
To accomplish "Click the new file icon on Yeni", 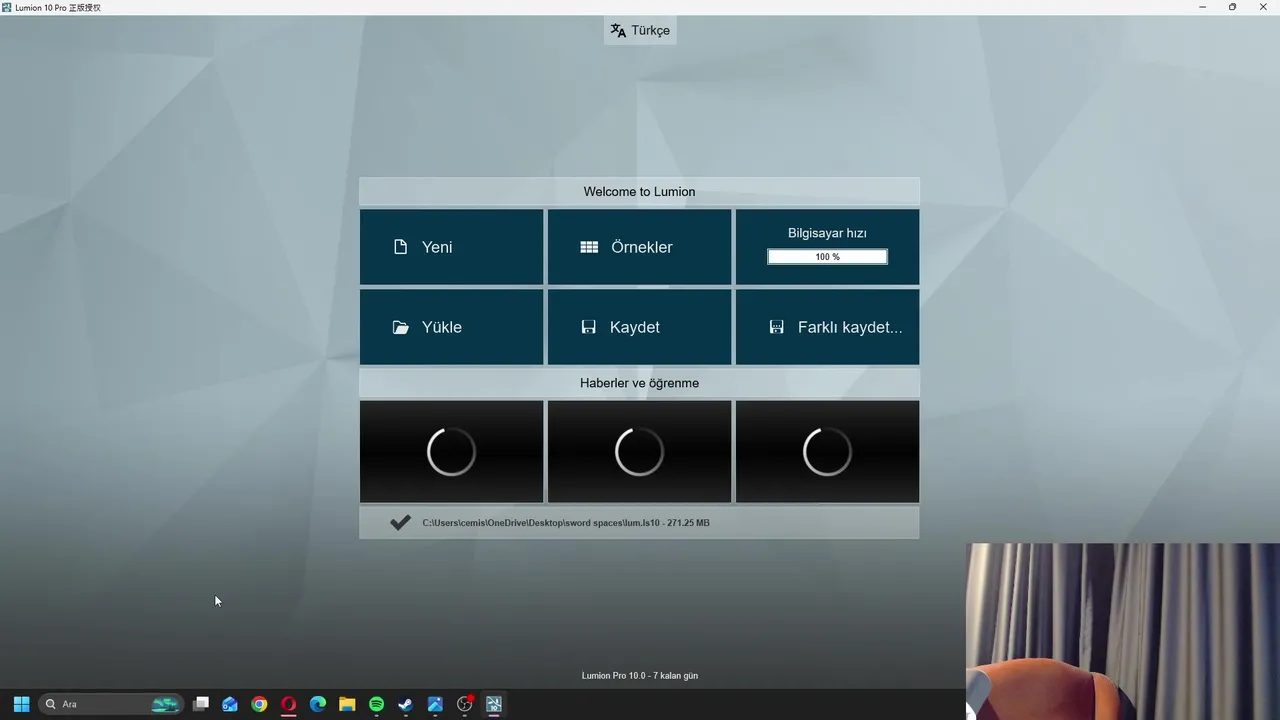I will click(401, 247).
